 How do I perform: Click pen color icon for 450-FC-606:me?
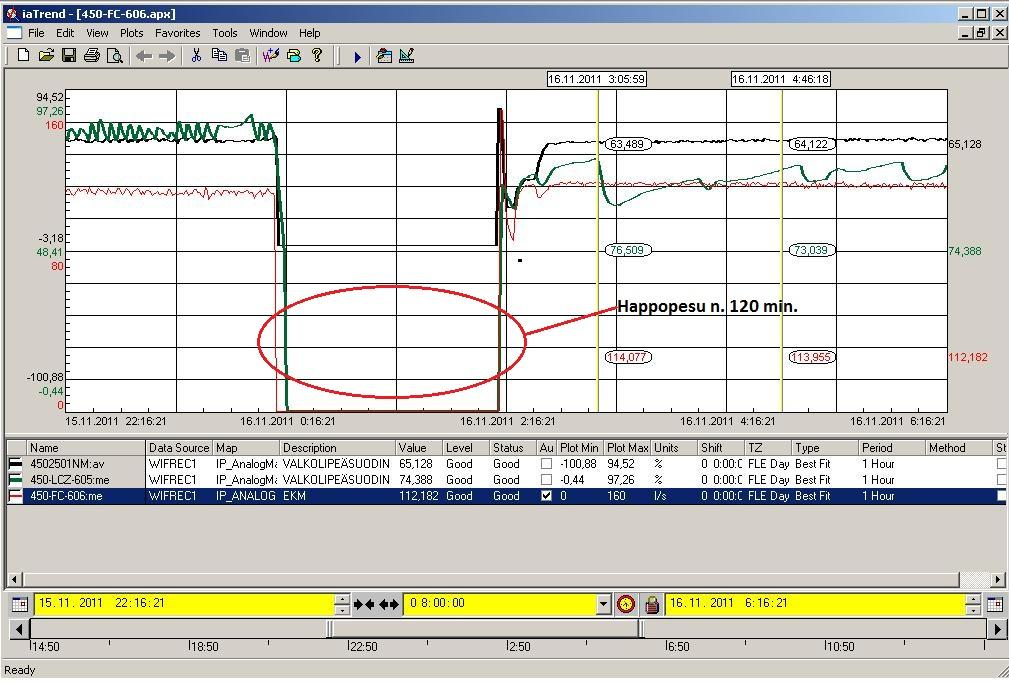[15, 495]
